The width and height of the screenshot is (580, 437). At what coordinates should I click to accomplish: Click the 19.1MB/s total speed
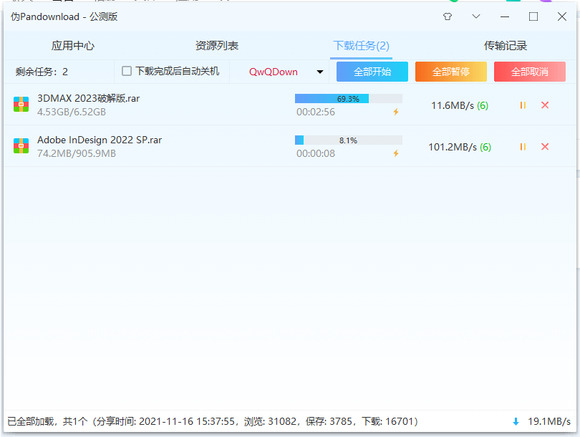549,421
